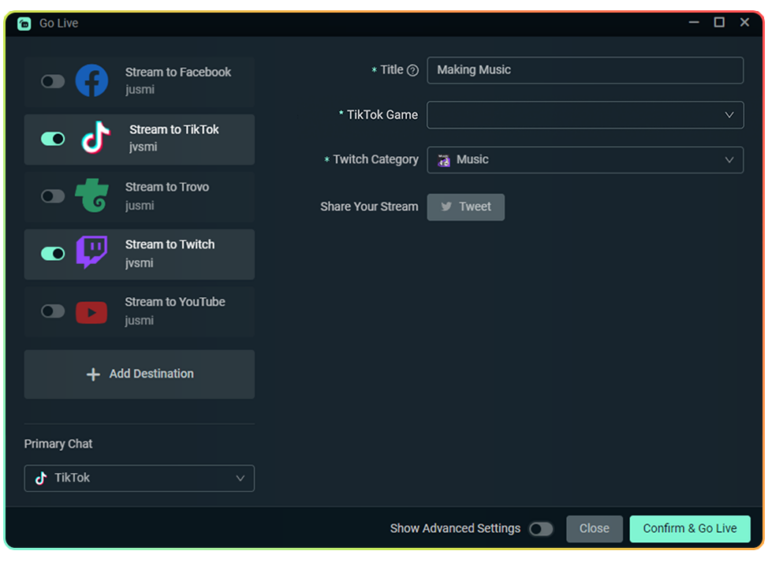The width and height of the screenshot is (768, 562).
Task: Maximize the Go Live window
Action: pos(719,23)
